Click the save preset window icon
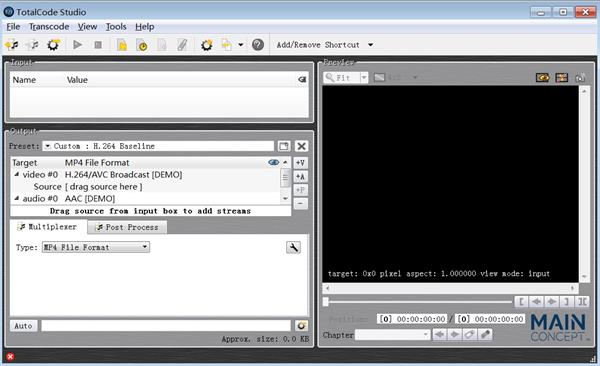The width and height of the screenshot is (600, 366). [x=284, y=146]
